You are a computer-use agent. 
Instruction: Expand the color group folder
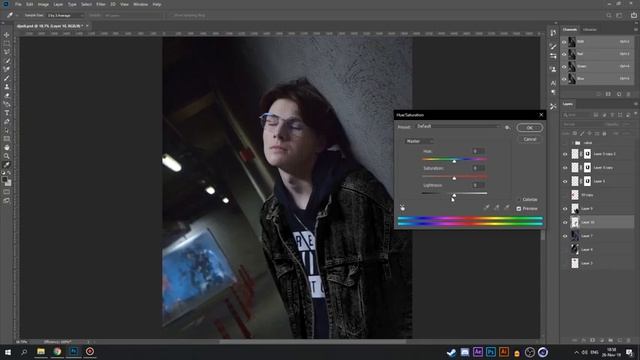[x=573, y=143]
